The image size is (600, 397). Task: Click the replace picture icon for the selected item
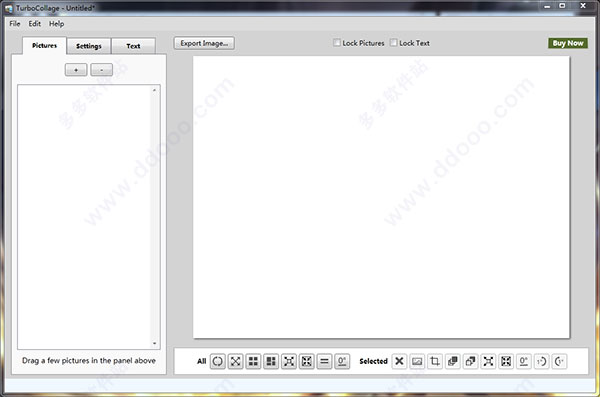(417, 361)
